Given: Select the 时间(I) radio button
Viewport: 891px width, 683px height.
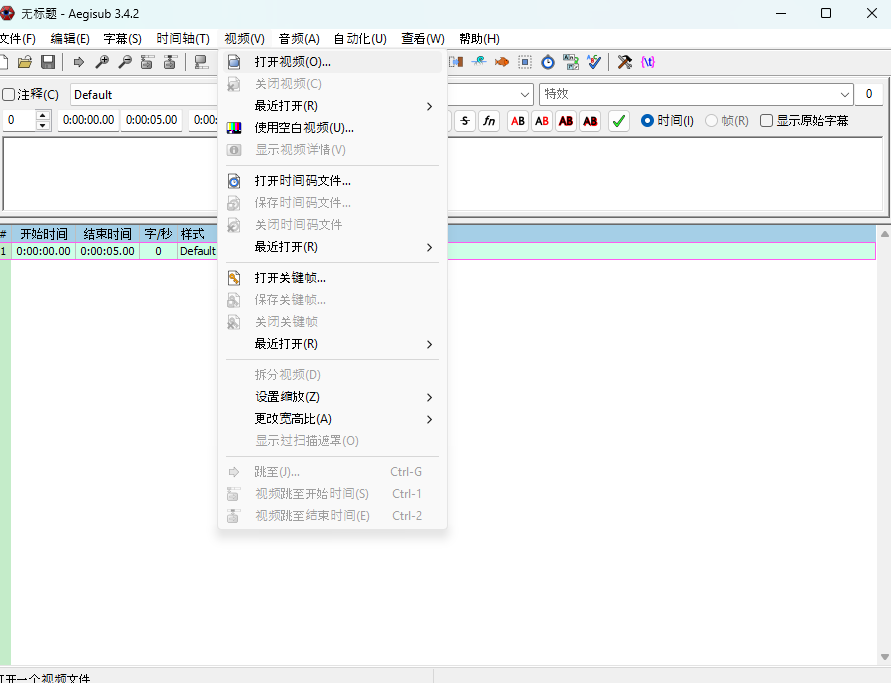Looking at the screenshot, I should click(647, 121).
